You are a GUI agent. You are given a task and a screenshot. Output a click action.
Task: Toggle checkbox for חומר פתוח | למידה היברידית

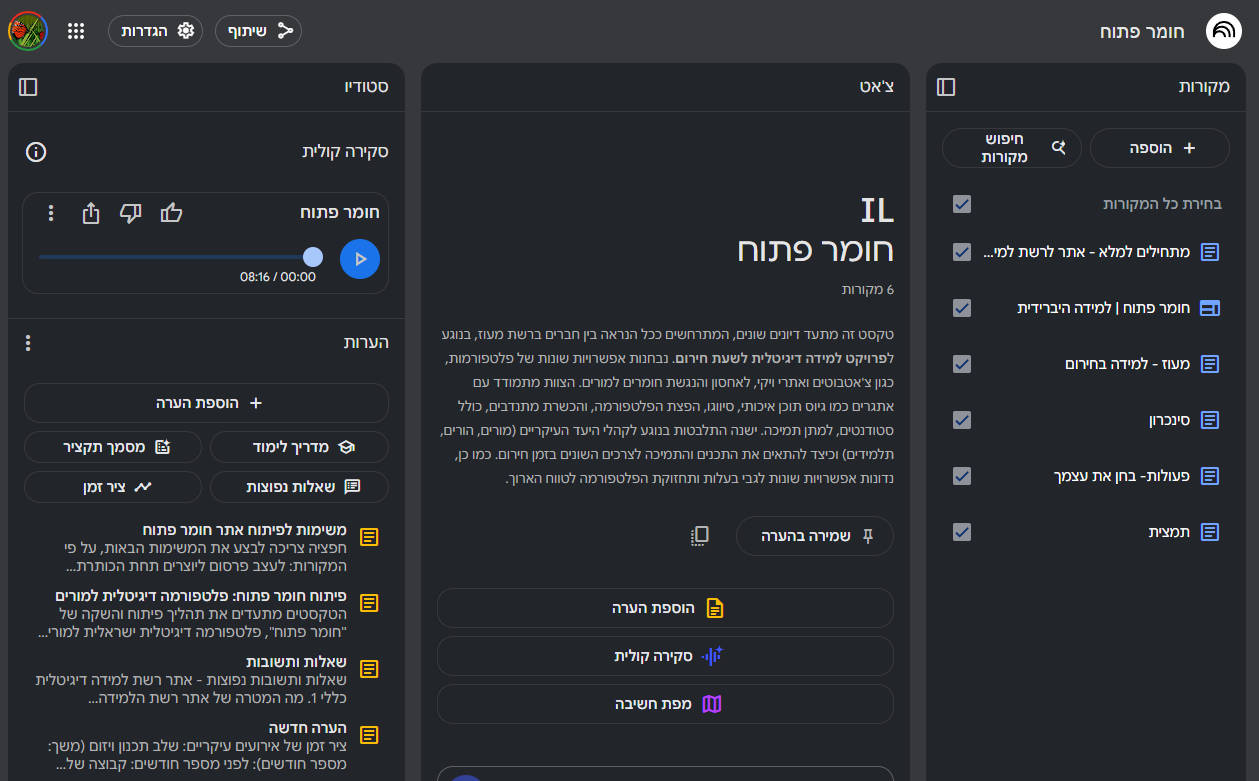tap(962, 308)
